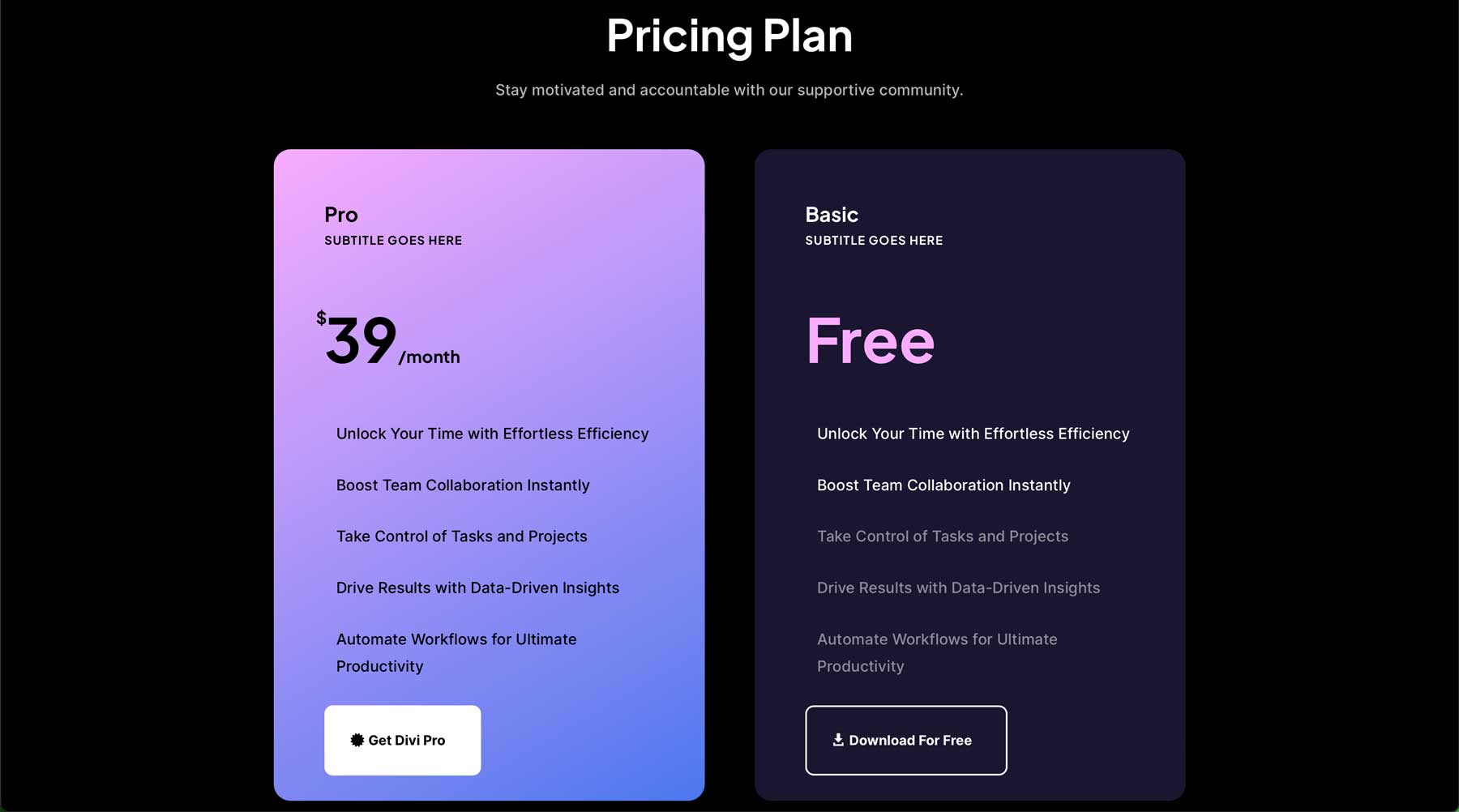Select the Pro plan title
Screen dimensions: 1459x812
coord(341,215)
